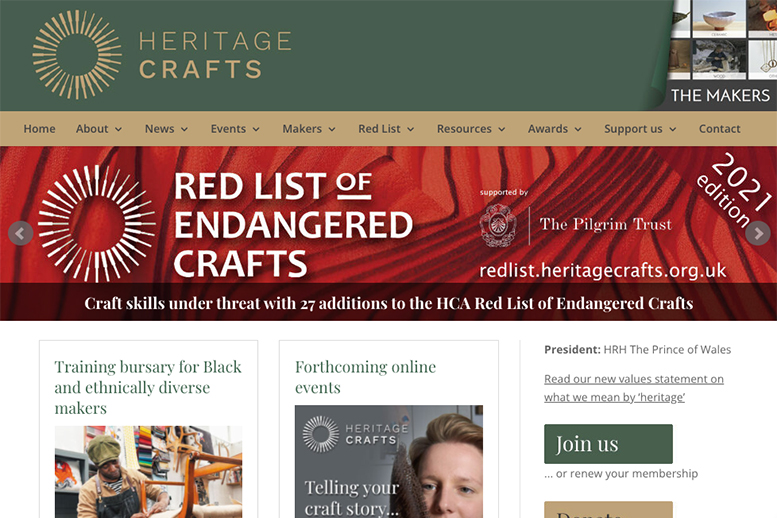Screen dimensions: 777x518
Task: Go to previous carousel slide arrow
Action: coord(20,233)
